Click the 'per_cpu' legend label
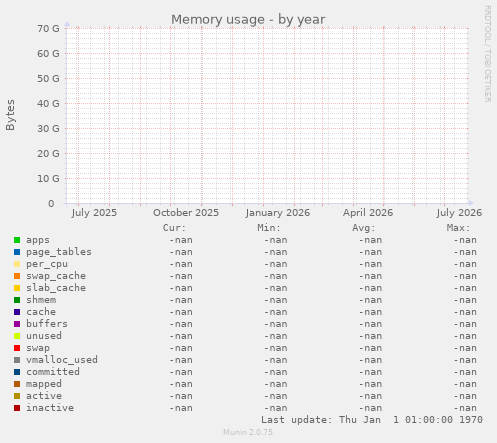497x443 pixels. 47,264
